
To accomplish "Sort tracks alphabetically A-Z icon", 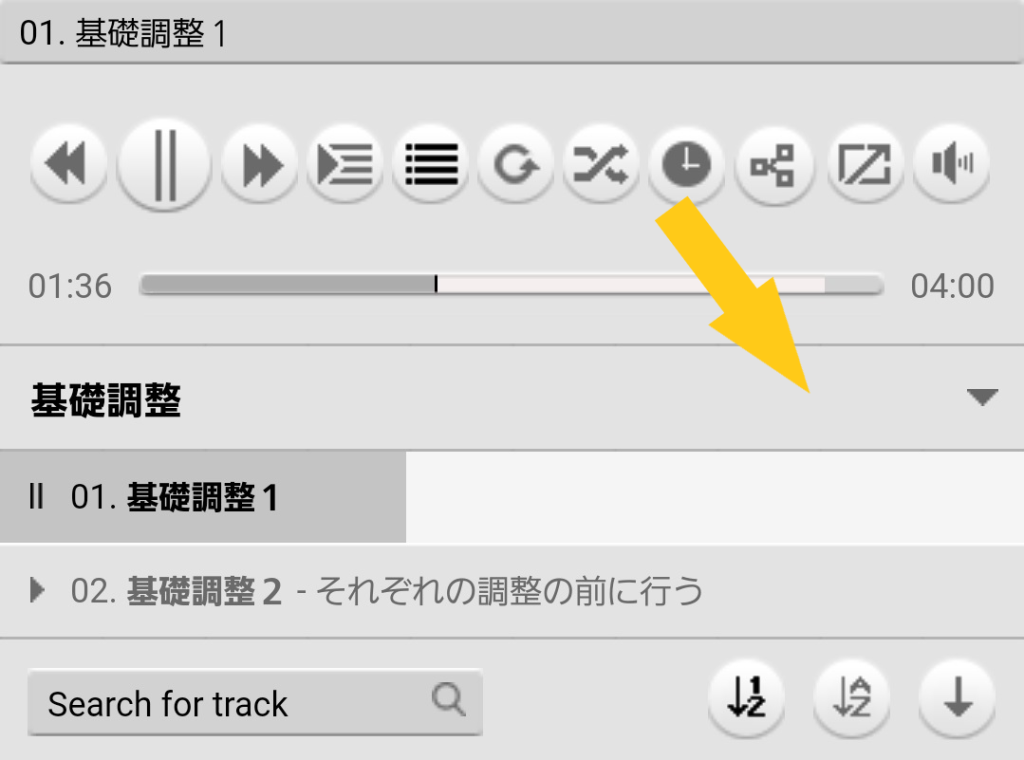I will (x=852, y=698).
